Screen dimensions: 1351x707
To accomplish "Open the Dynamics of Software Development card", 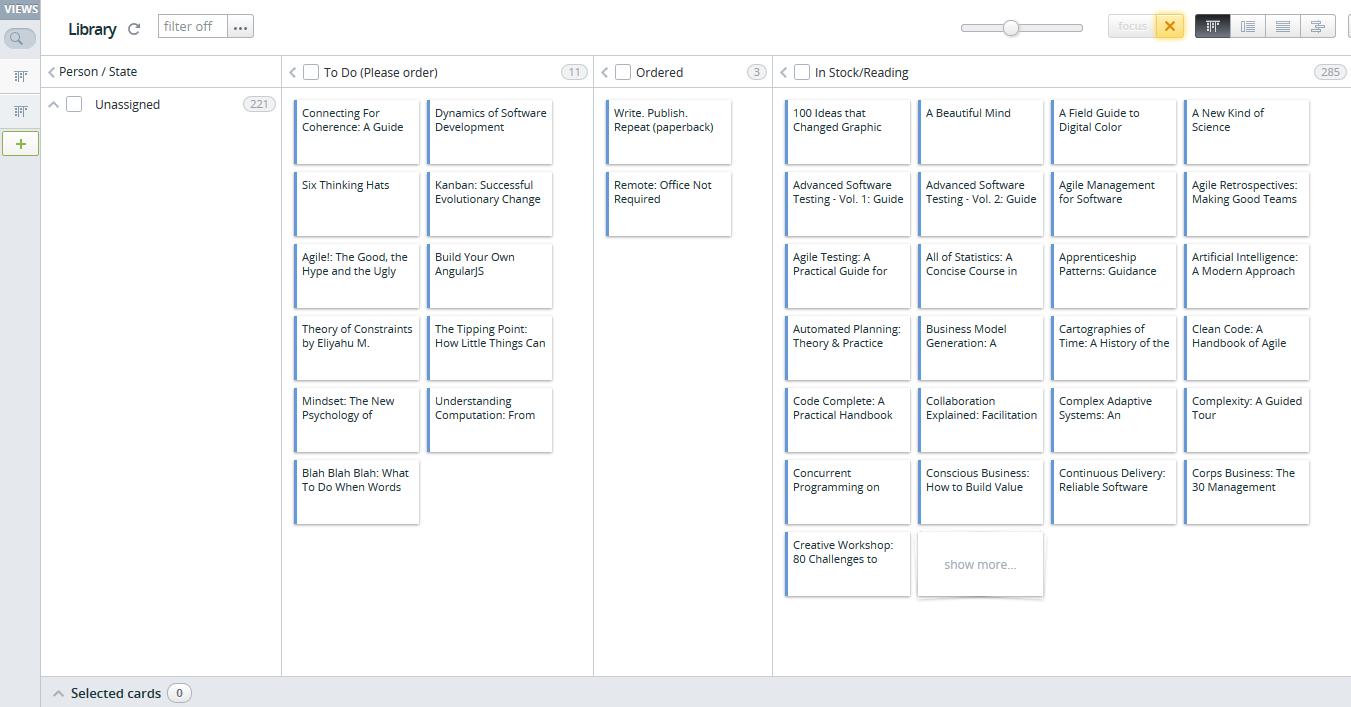I will pos(490,132).
